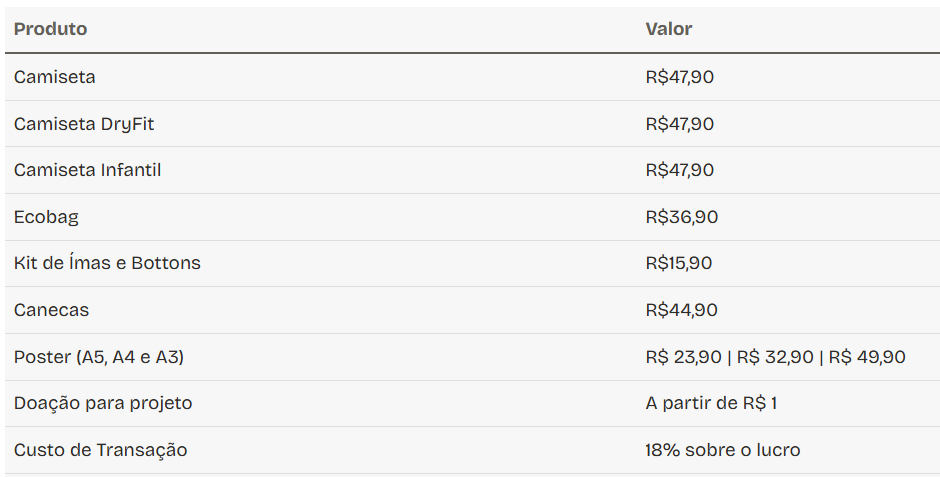The image size is (940, 477).
Task: Click the Produto column header
Action: pyautogui.click(x=50, y=29)
